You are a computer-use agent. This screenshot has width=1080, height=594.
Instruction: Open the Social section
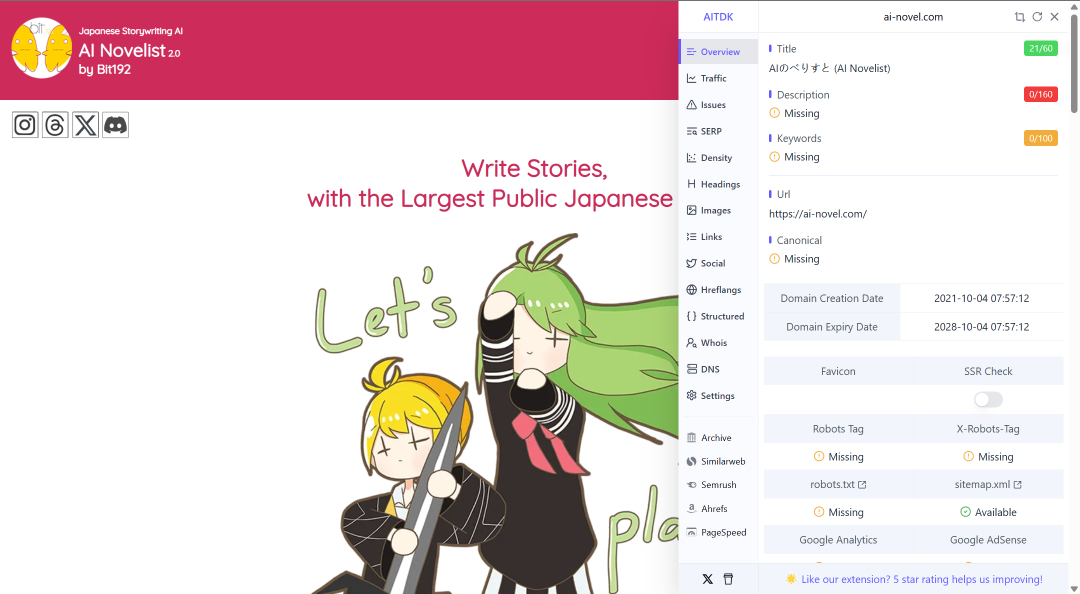click(718, 263)
